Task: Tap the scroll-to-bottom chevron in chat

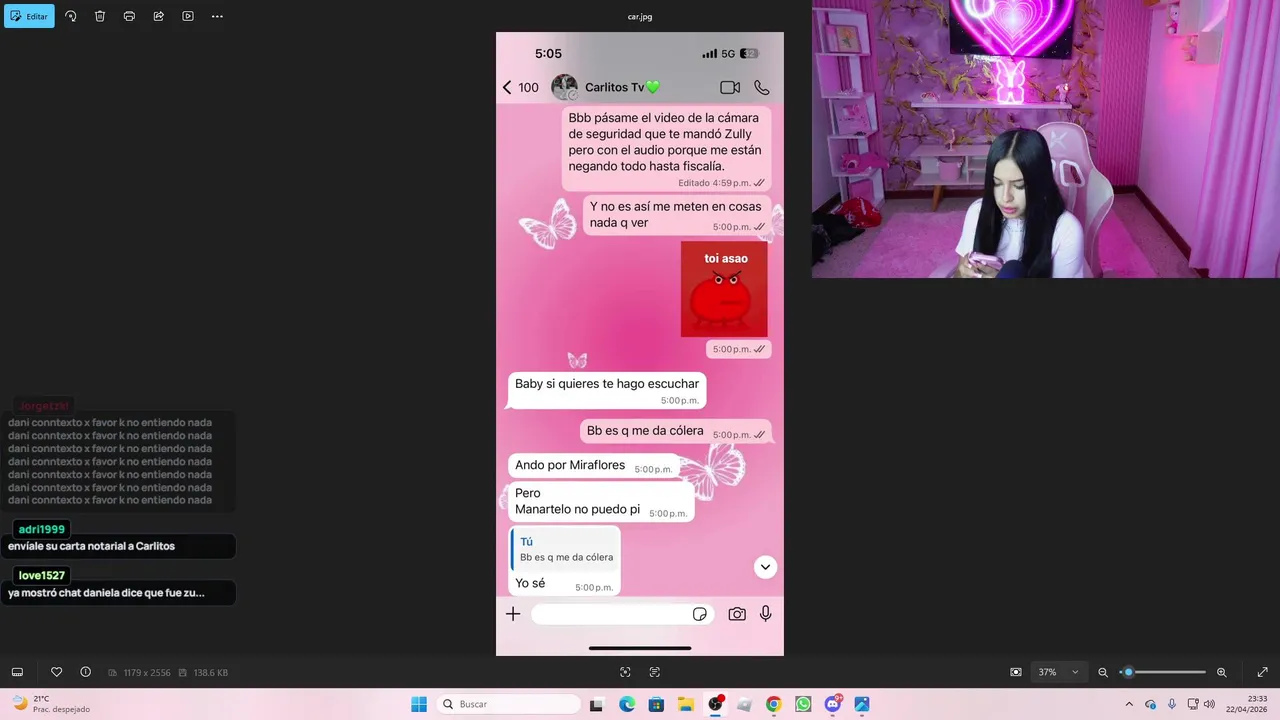Action: [765, 567]
